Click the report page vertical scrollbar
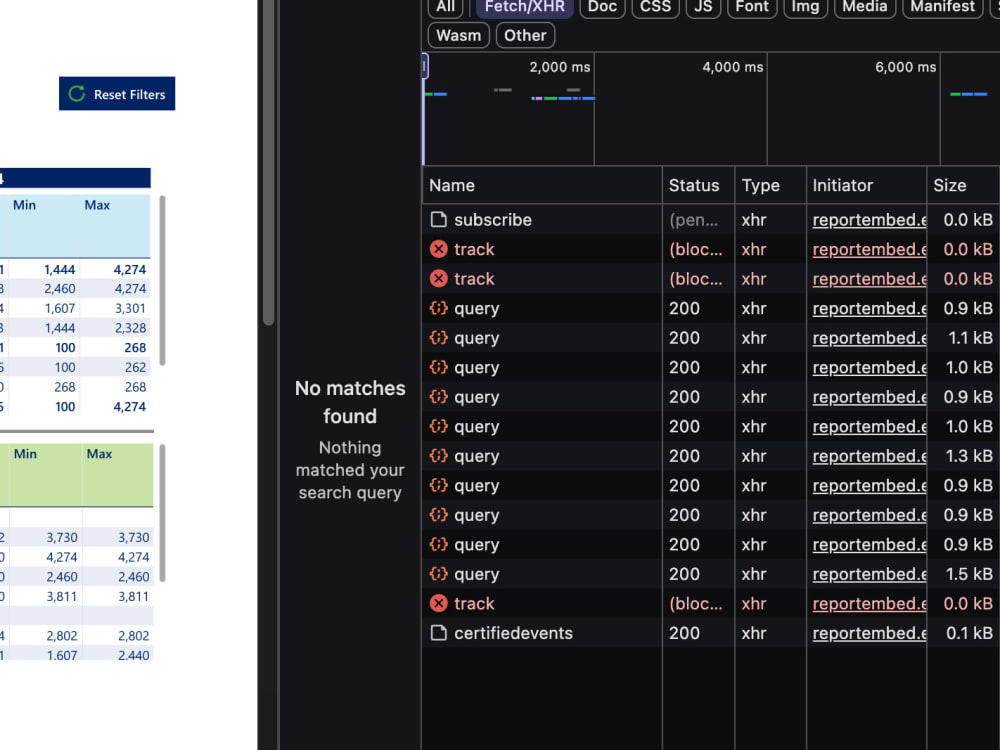 point(268,163)
